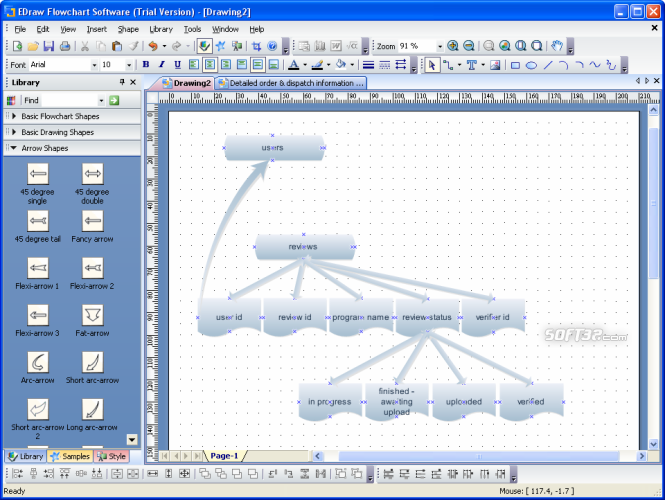The height and width of the screenshot is (500, 665).
Task: Pick the ellipse drawing tool
Action: pos(531,65)
